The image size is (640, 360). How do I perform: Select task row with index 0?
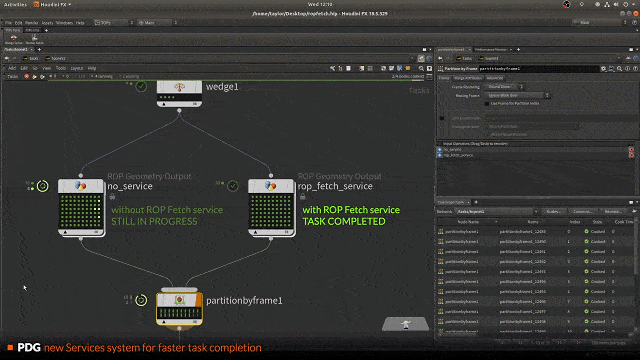(535, 231)
